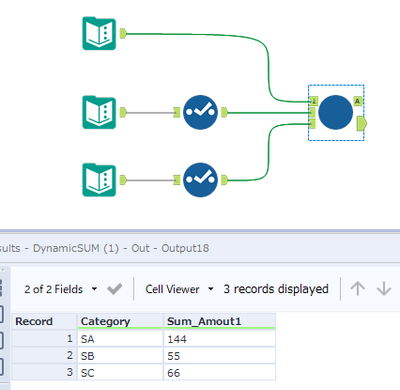Viewport: 400px width, 390px height.
Task: Click the up arrow for previous record
Action: (x=358, y=288)
